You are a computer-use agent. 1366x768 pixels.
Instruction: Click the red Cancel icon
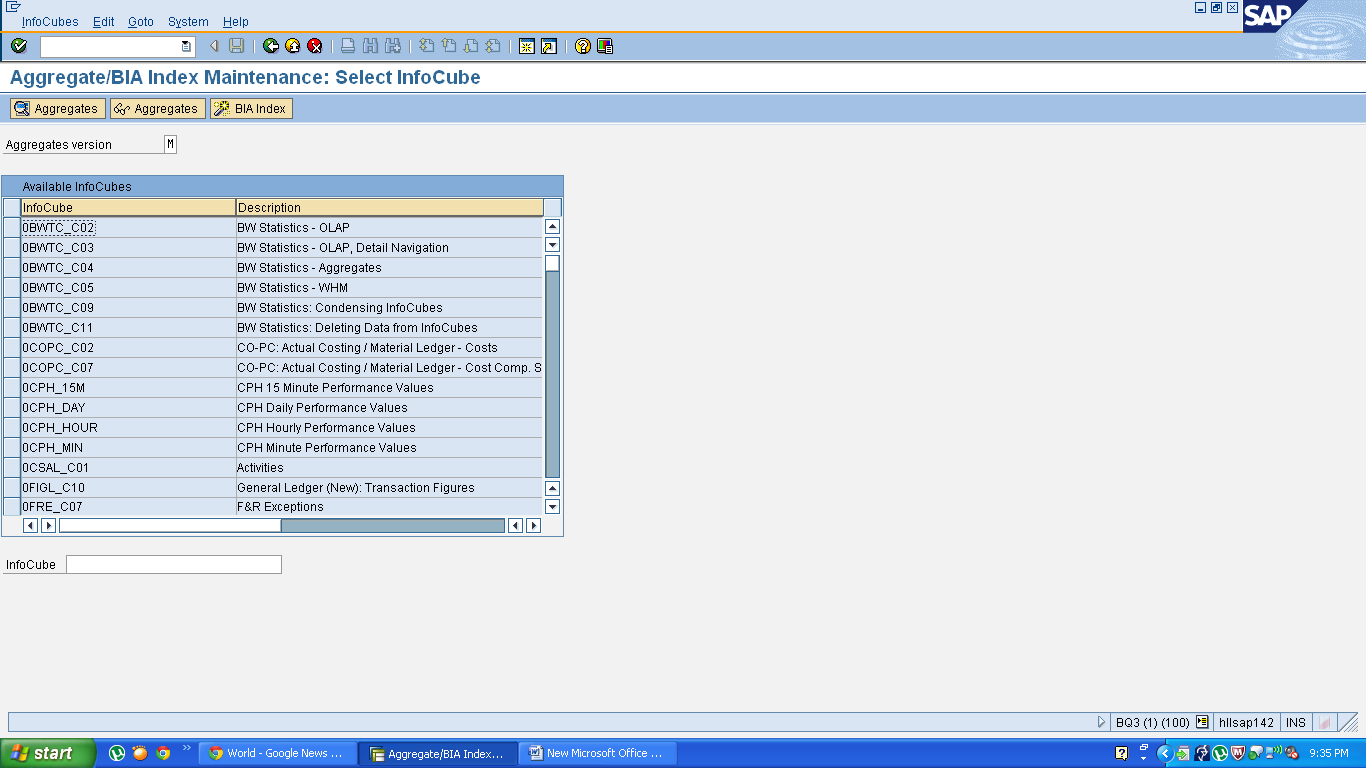315,46
